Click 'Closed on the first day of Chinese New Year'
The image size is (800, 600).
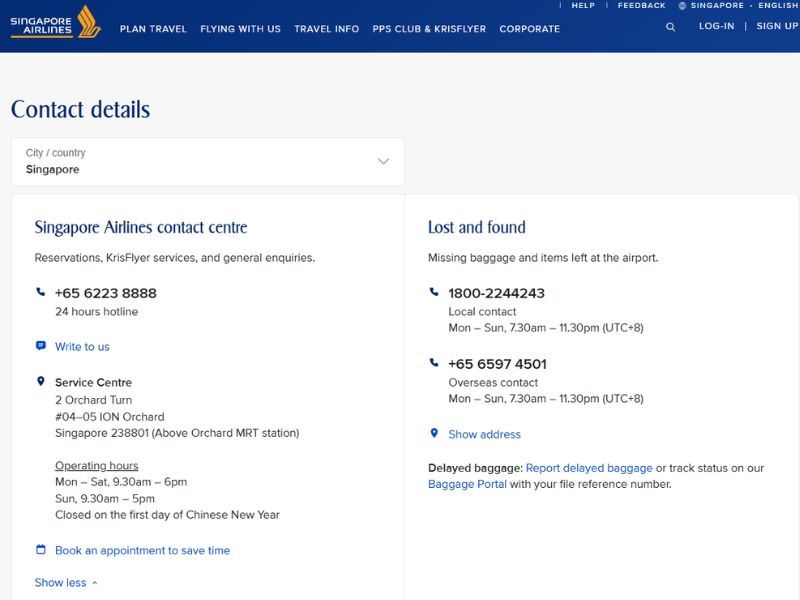coord(167,515)
